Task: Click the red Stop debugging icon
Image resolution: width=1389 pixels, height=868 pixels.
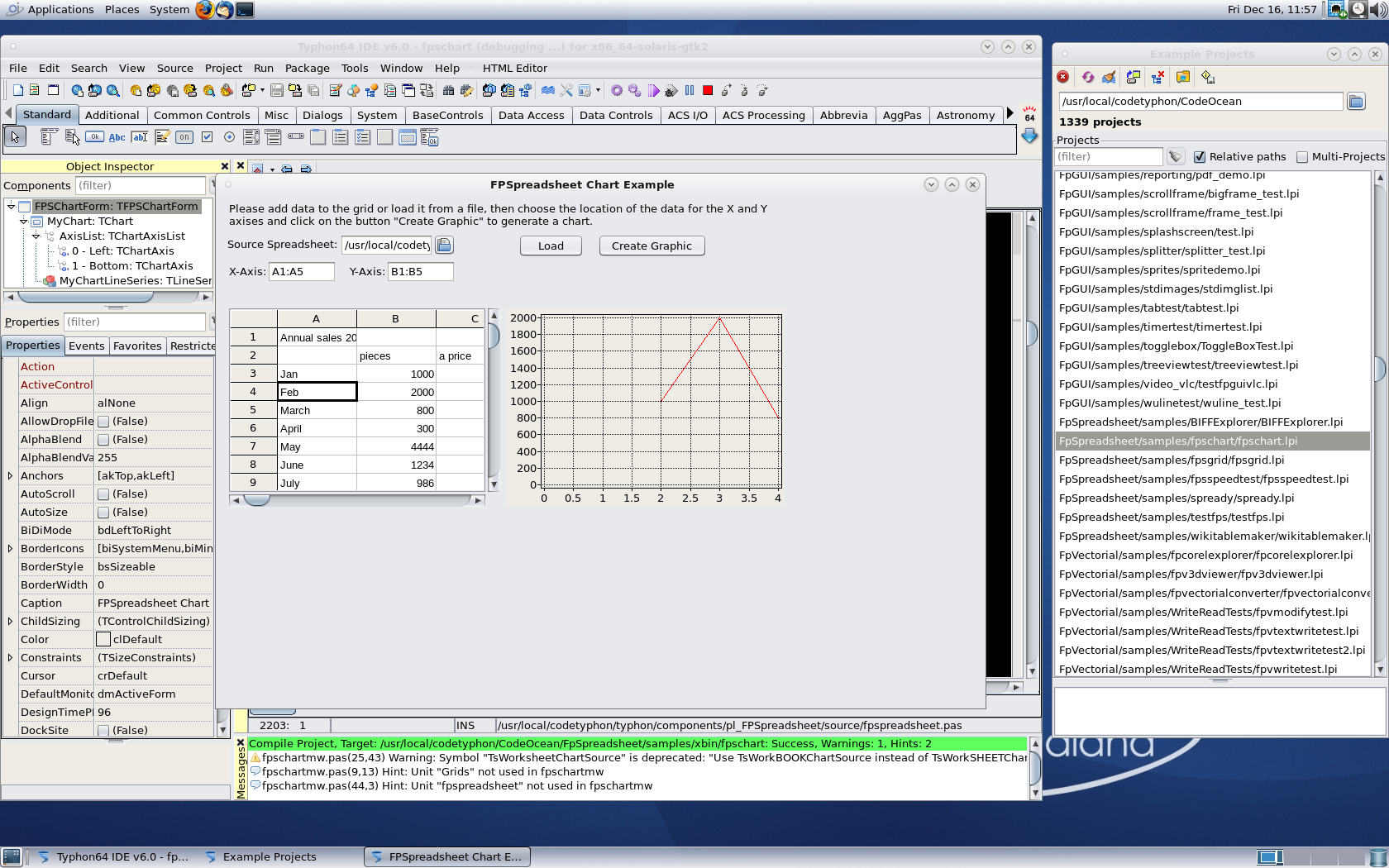Action: tap(708, 90)
